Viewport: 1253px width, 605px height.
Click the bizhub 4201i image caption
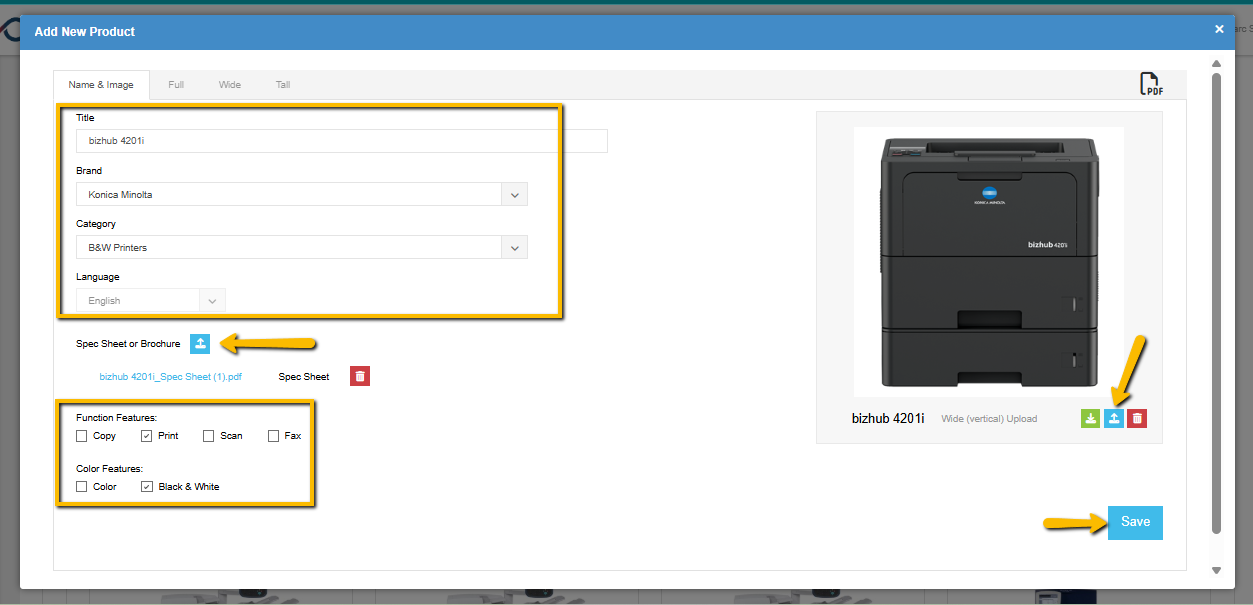click(888, 418)
